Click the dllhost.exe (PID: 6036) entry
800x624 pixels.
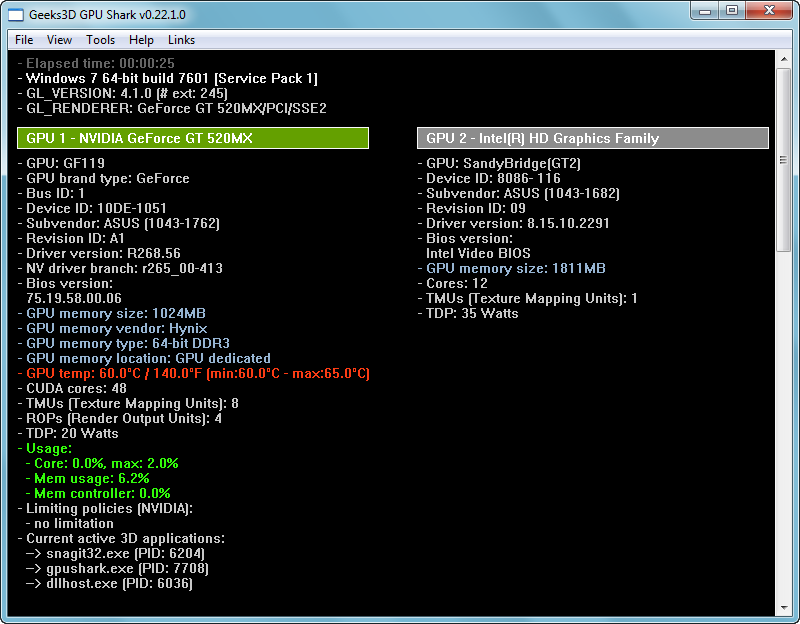coord(110,584)
